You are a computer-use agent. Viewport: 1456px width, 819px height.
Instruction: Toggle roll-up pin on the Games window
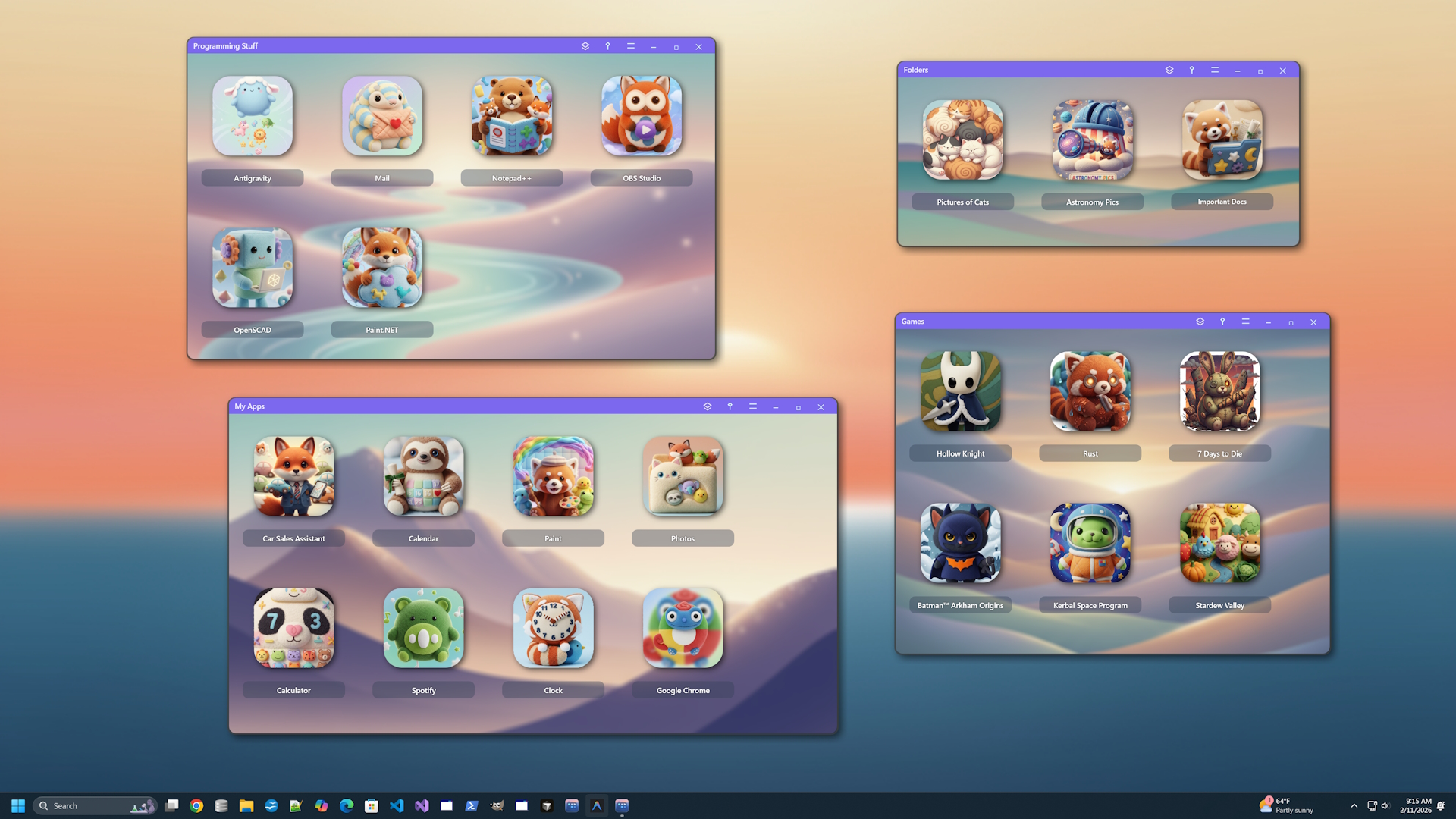click(1222, 322)
